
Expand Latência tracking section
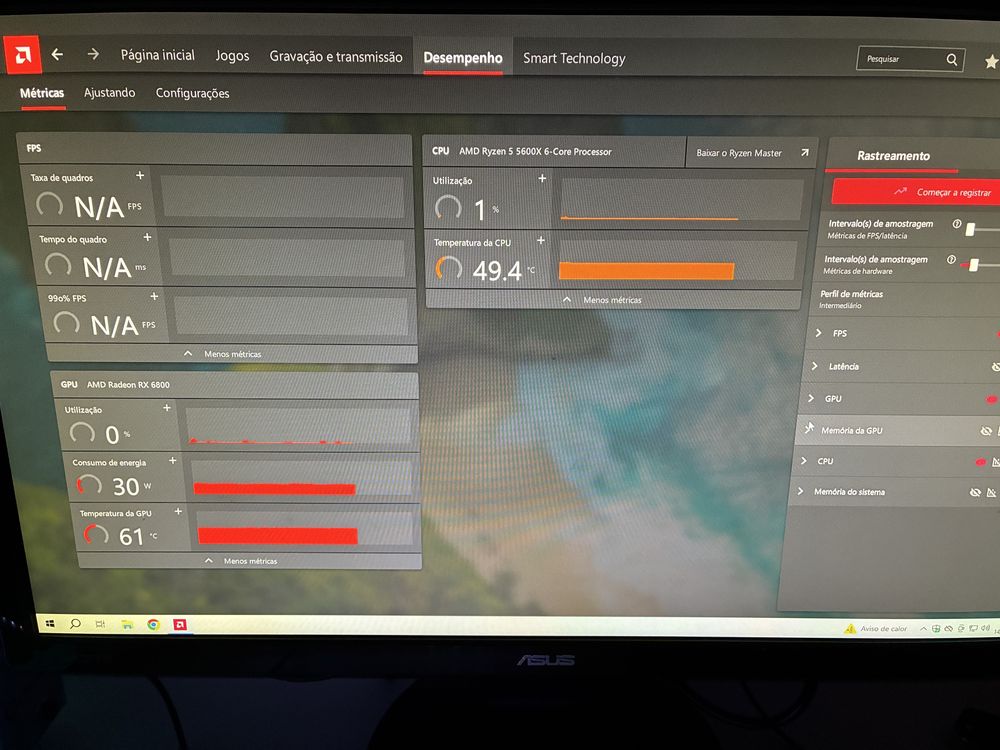tap(814, 366)
